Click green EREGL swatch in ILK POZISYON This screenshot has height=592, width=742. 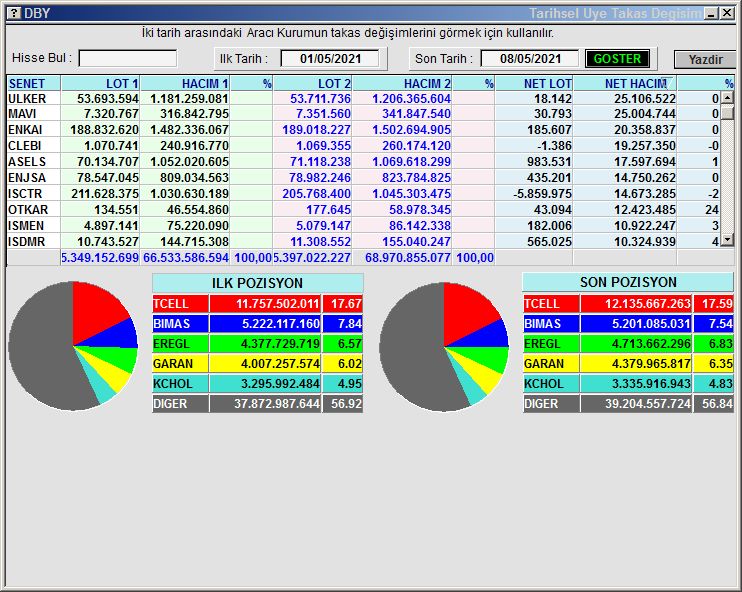180,344
